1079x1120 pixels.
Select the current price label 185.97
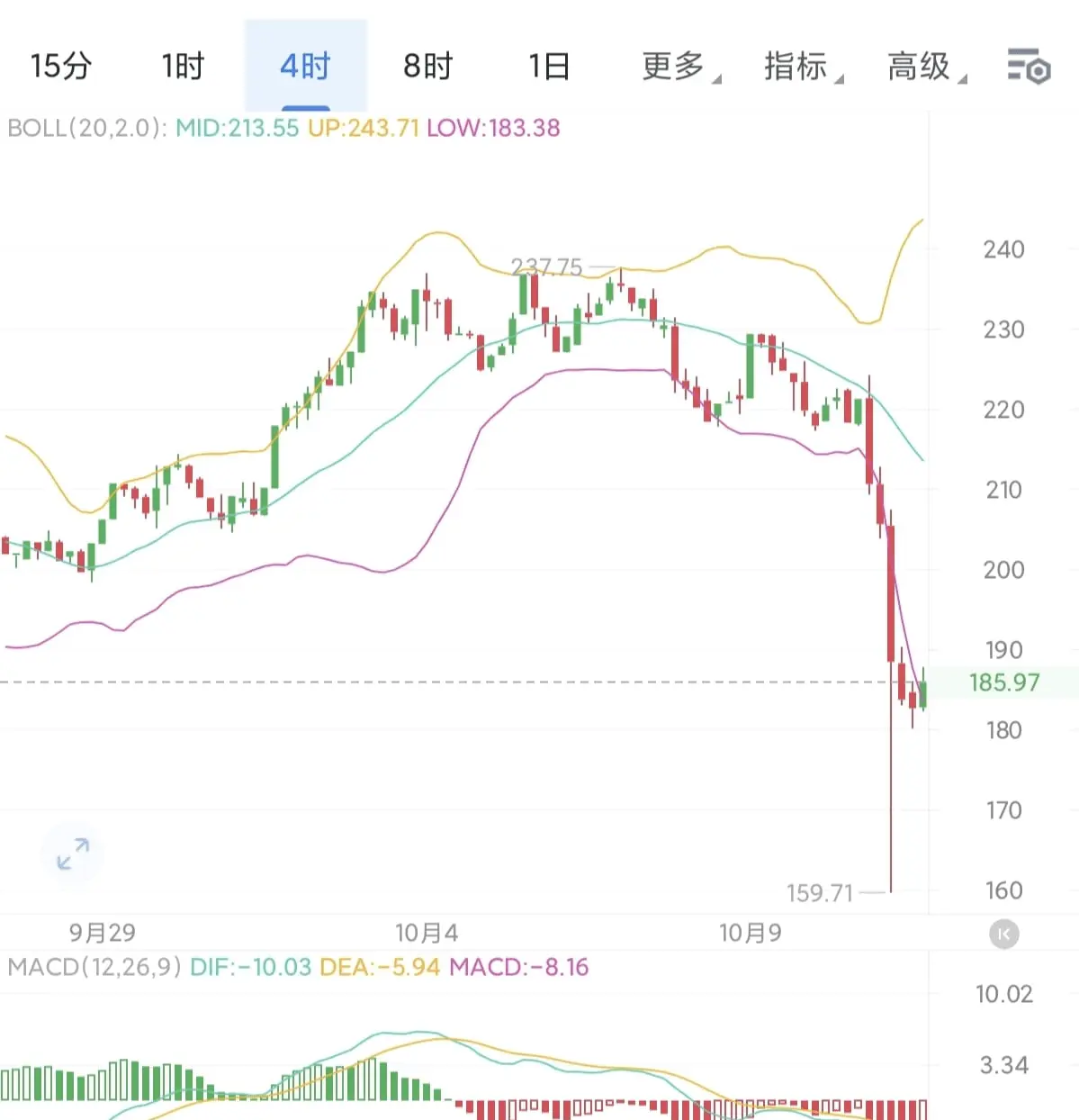pyautogui.click(x=1004, y=682)
